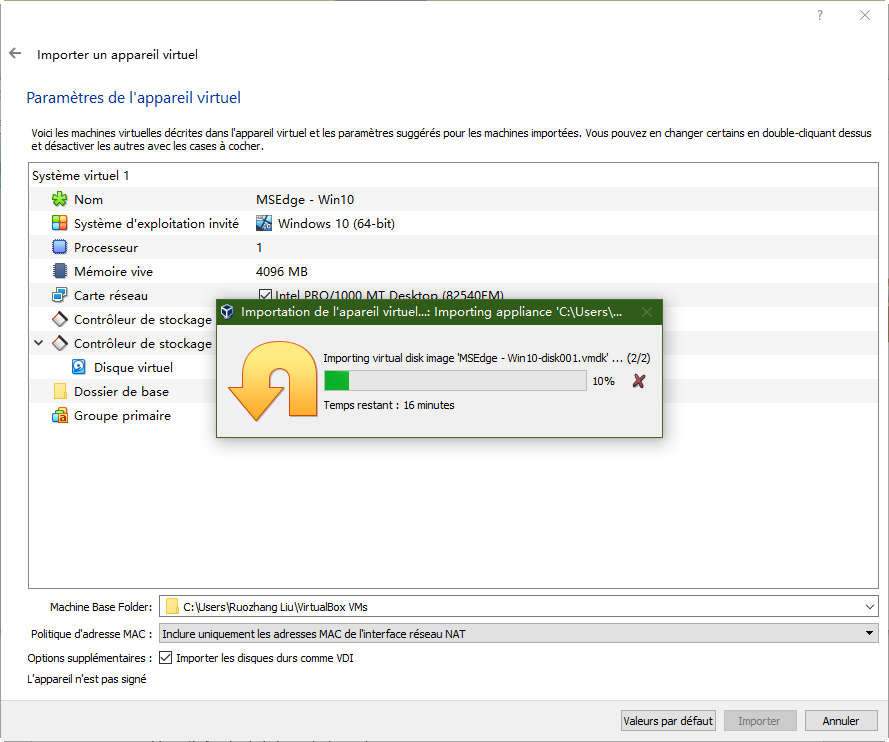The image size is (889, 742).
Task: Click the Importing virtual disk image status text
Action: point(486,358)
